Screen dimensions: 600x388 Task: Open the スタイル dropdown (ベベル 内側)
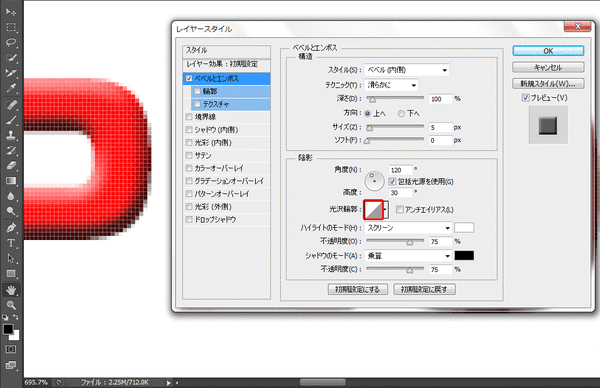407,70
